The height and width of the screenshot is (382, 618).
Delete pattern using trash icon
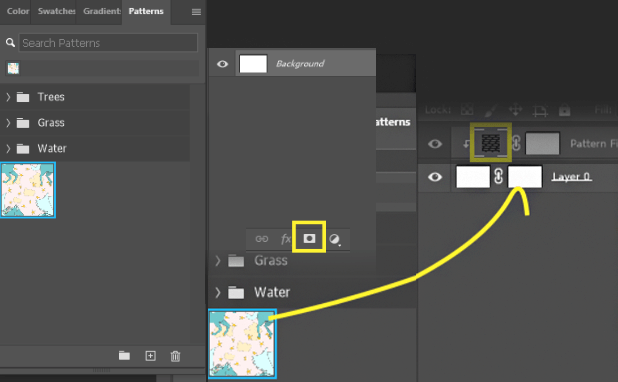pos(175,356)
